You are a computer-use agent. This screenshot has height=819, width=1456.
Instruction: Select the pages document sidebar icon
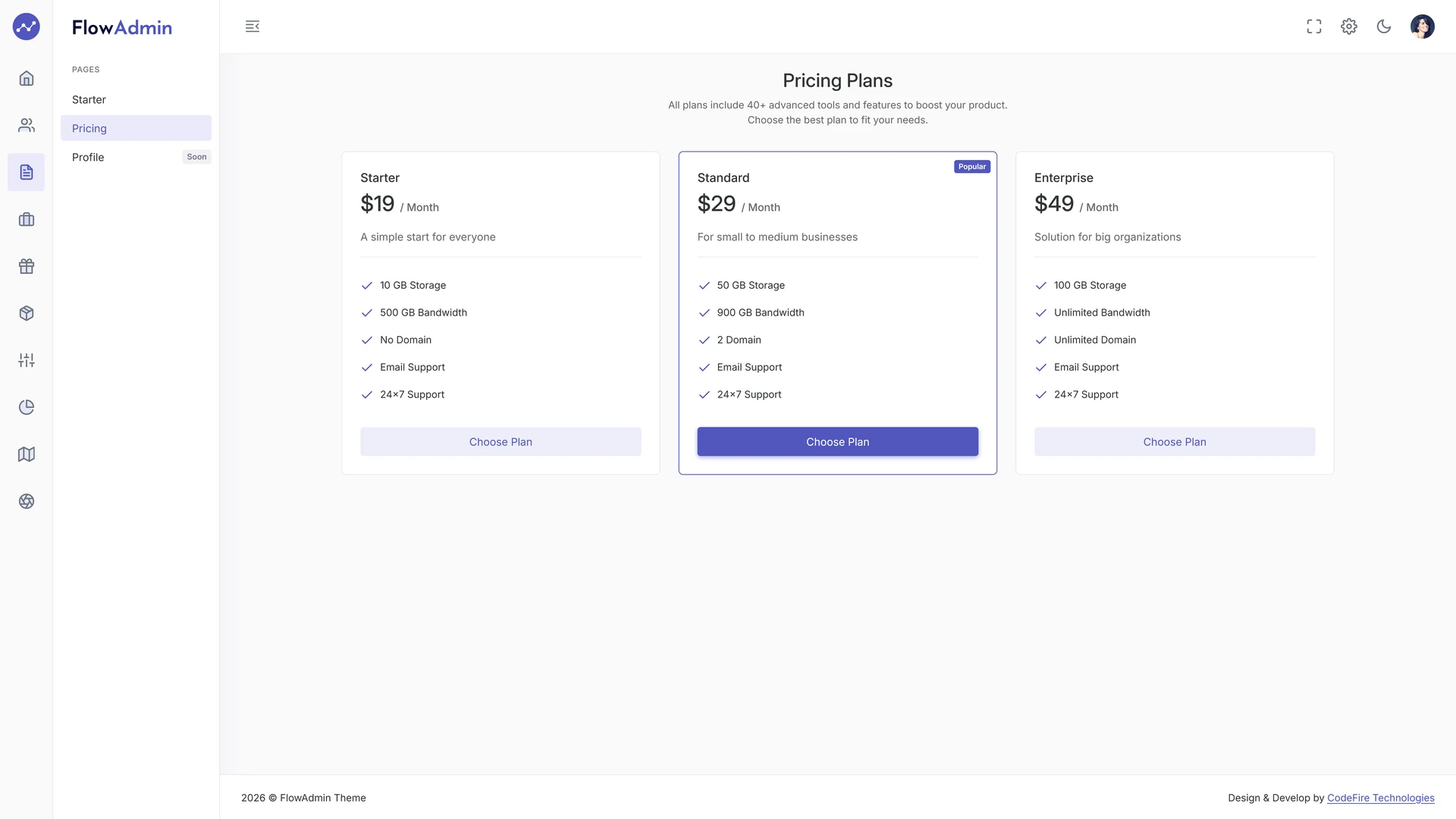[27, 172]
